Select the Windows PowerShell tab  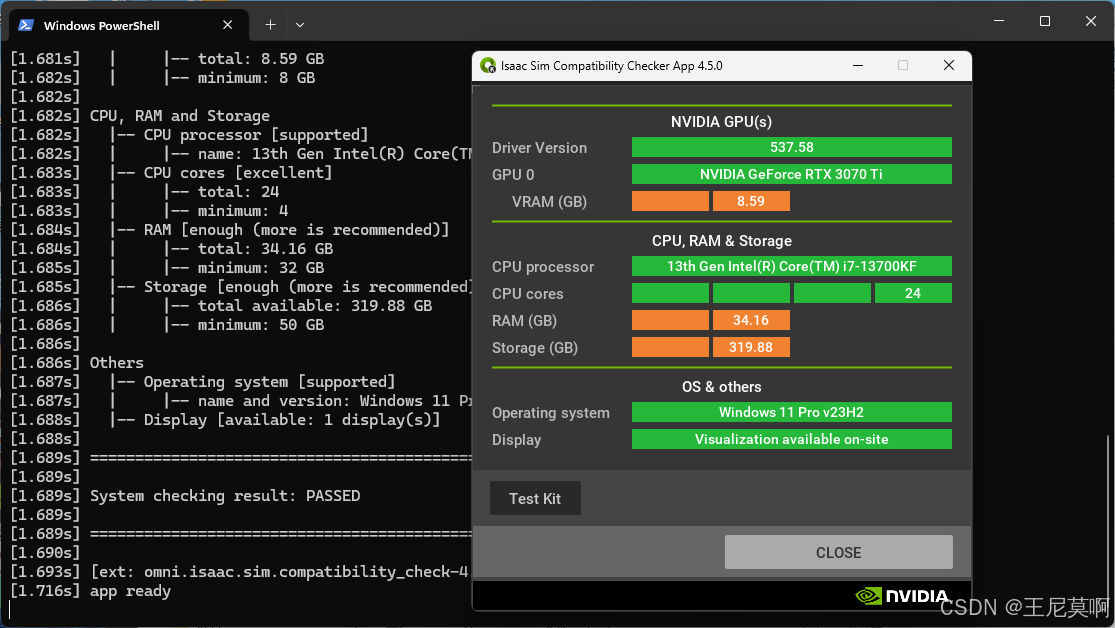click(128, 25)
